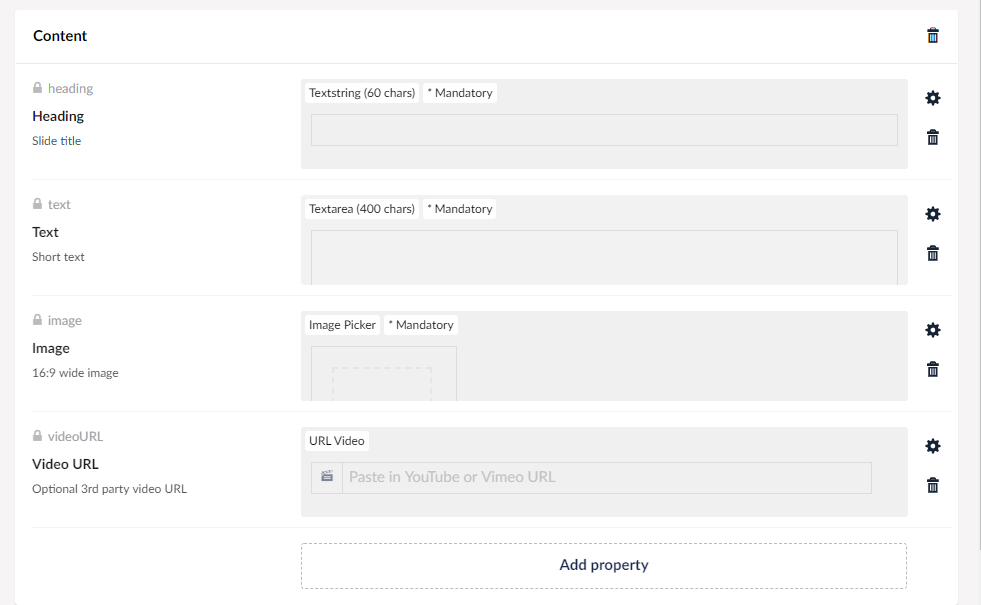Screen dimensions: 981x605
Task: Delete the Image property
Action: 932,369
